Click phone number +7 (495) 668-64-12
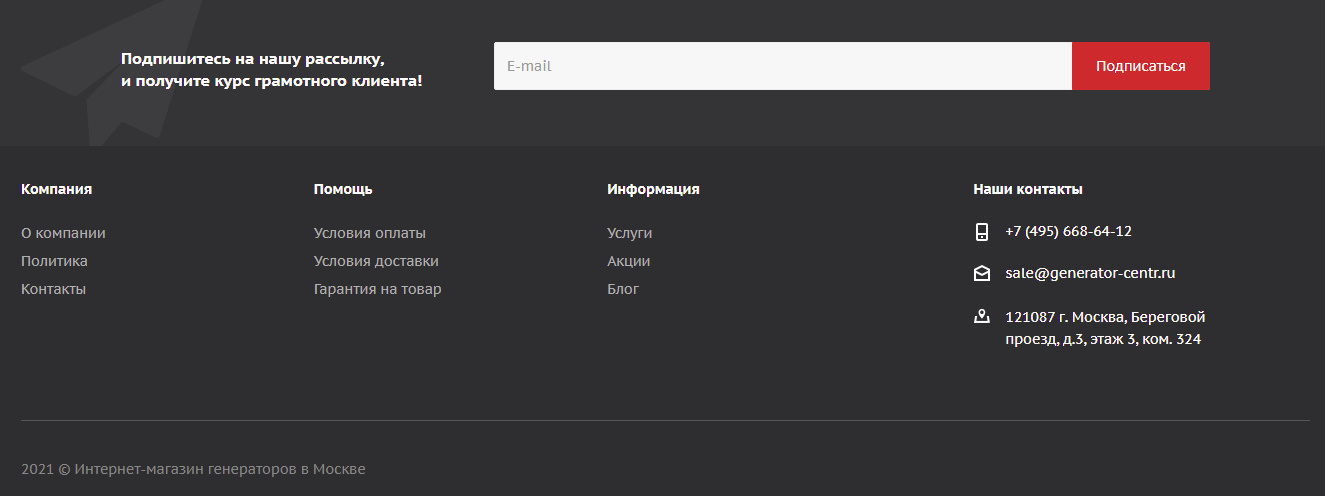Screen dimensions: 1325x496 point(1068,231)
